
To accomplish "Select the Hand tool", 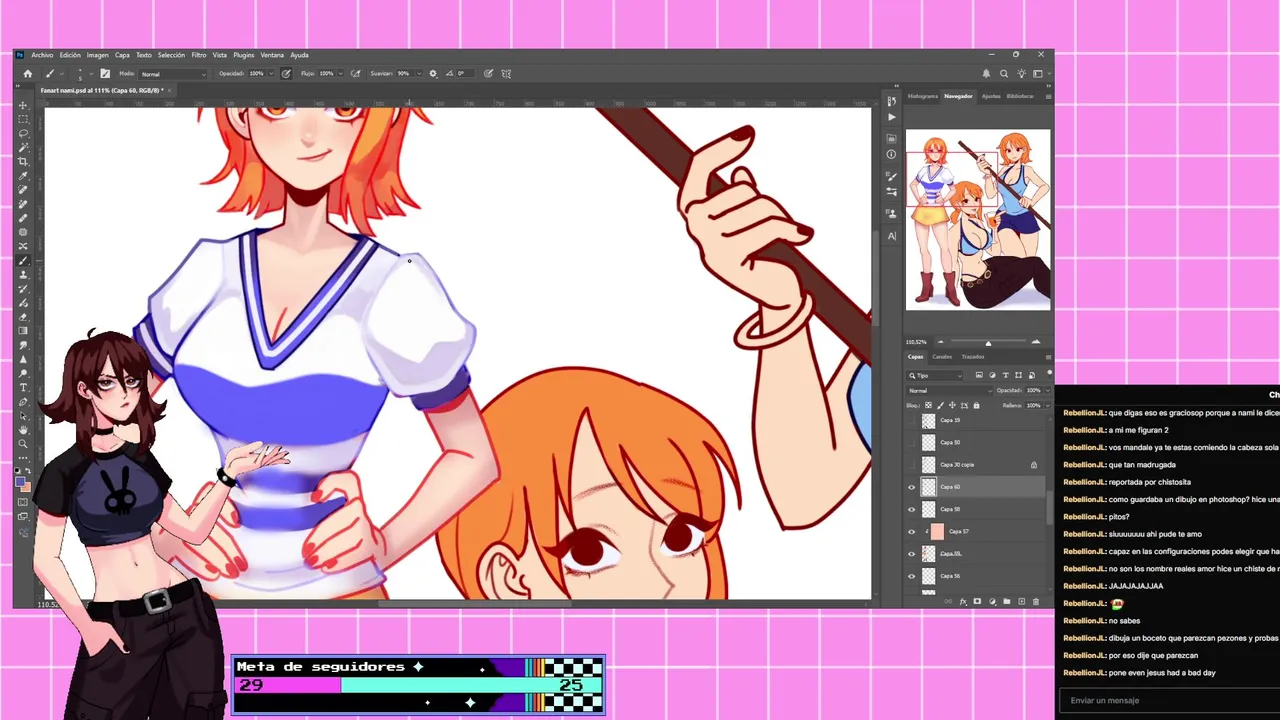I will point(23,431).
